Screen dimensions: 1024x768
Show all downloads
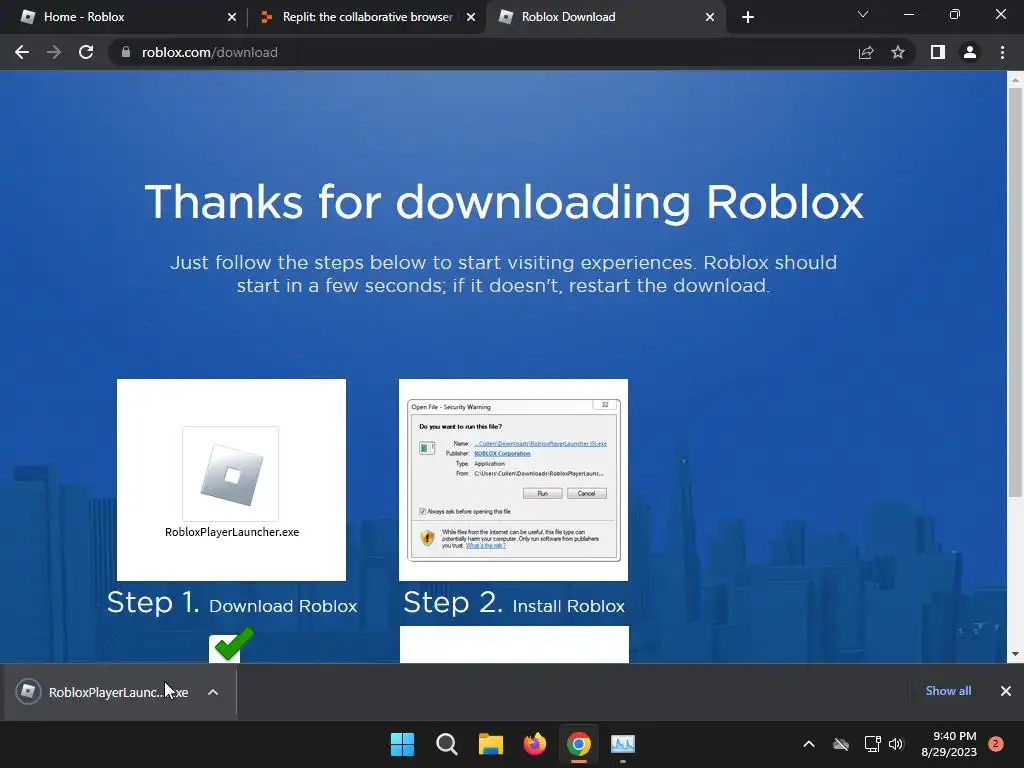(948, 691)
